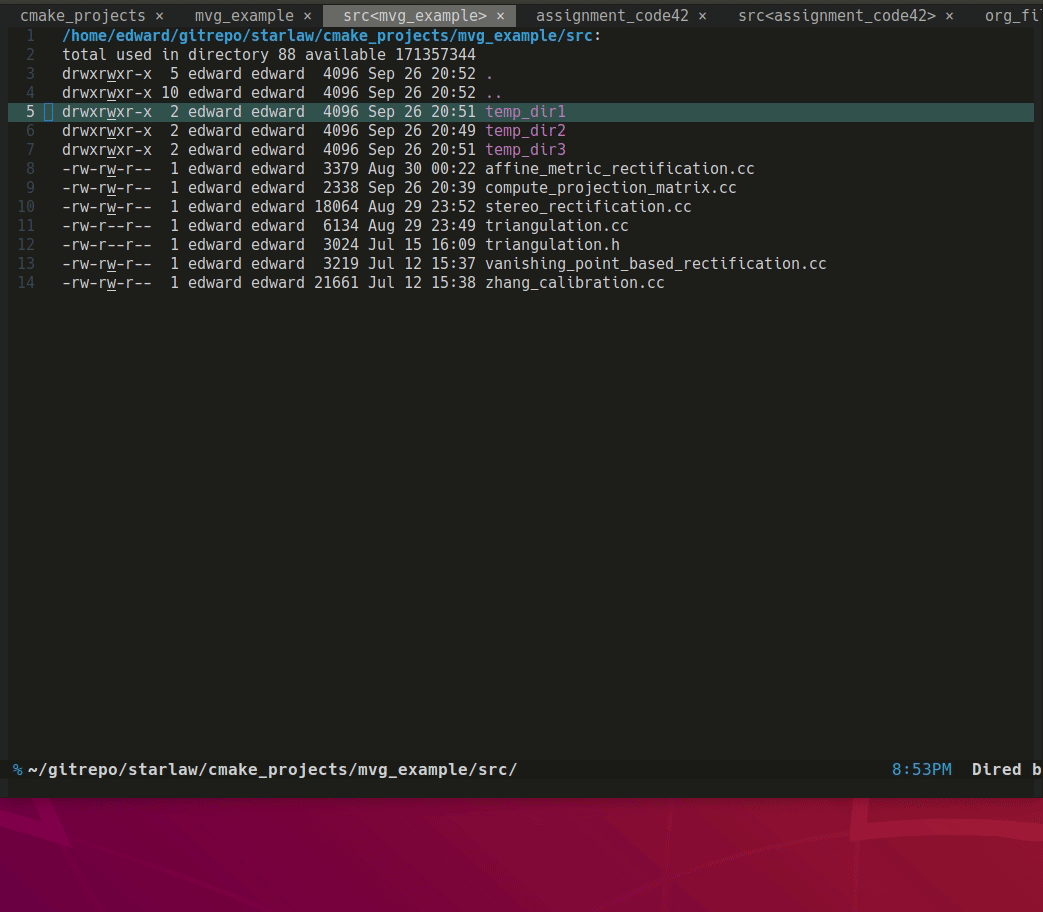Click the 'Jul 15 16:09' date
Screen dimensions: 1043x912
tap(422, 245)
